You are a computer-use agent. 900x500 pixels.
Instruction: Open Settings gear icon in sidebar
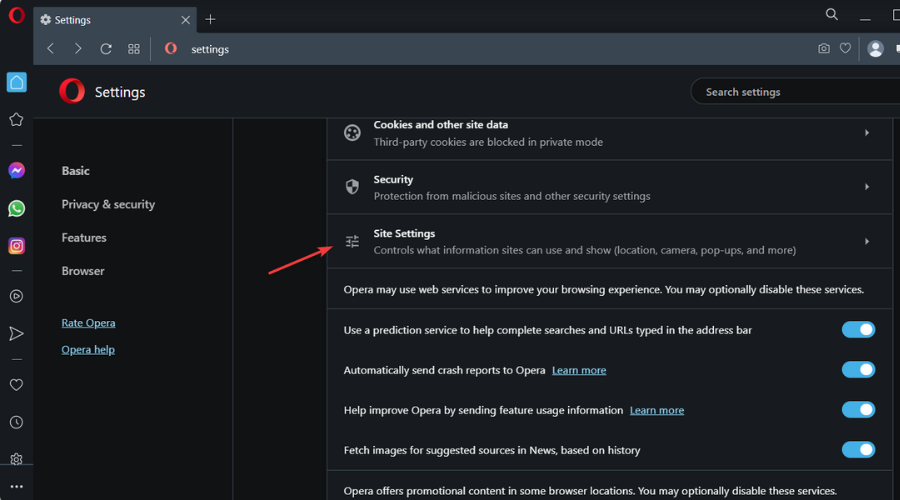pyautogui.click(x=16, y=459)
